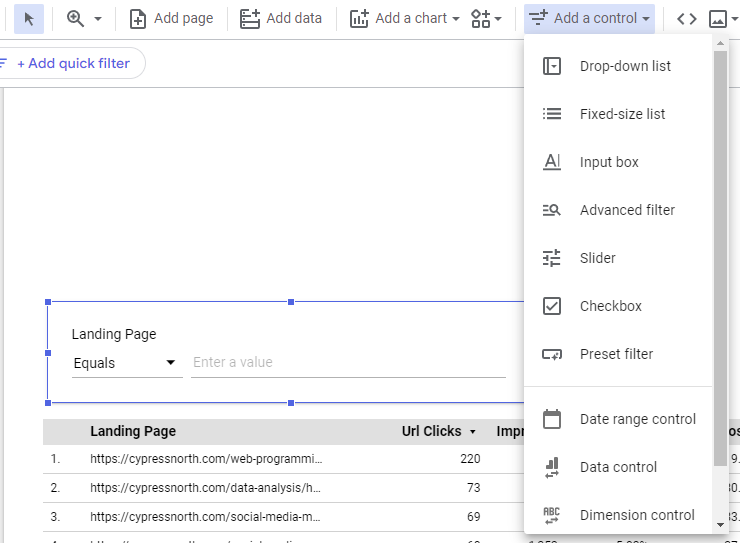Click the left-middle handle of the filter control
Image resolution: width=740 pixels, height=543 pixels.
48,353
